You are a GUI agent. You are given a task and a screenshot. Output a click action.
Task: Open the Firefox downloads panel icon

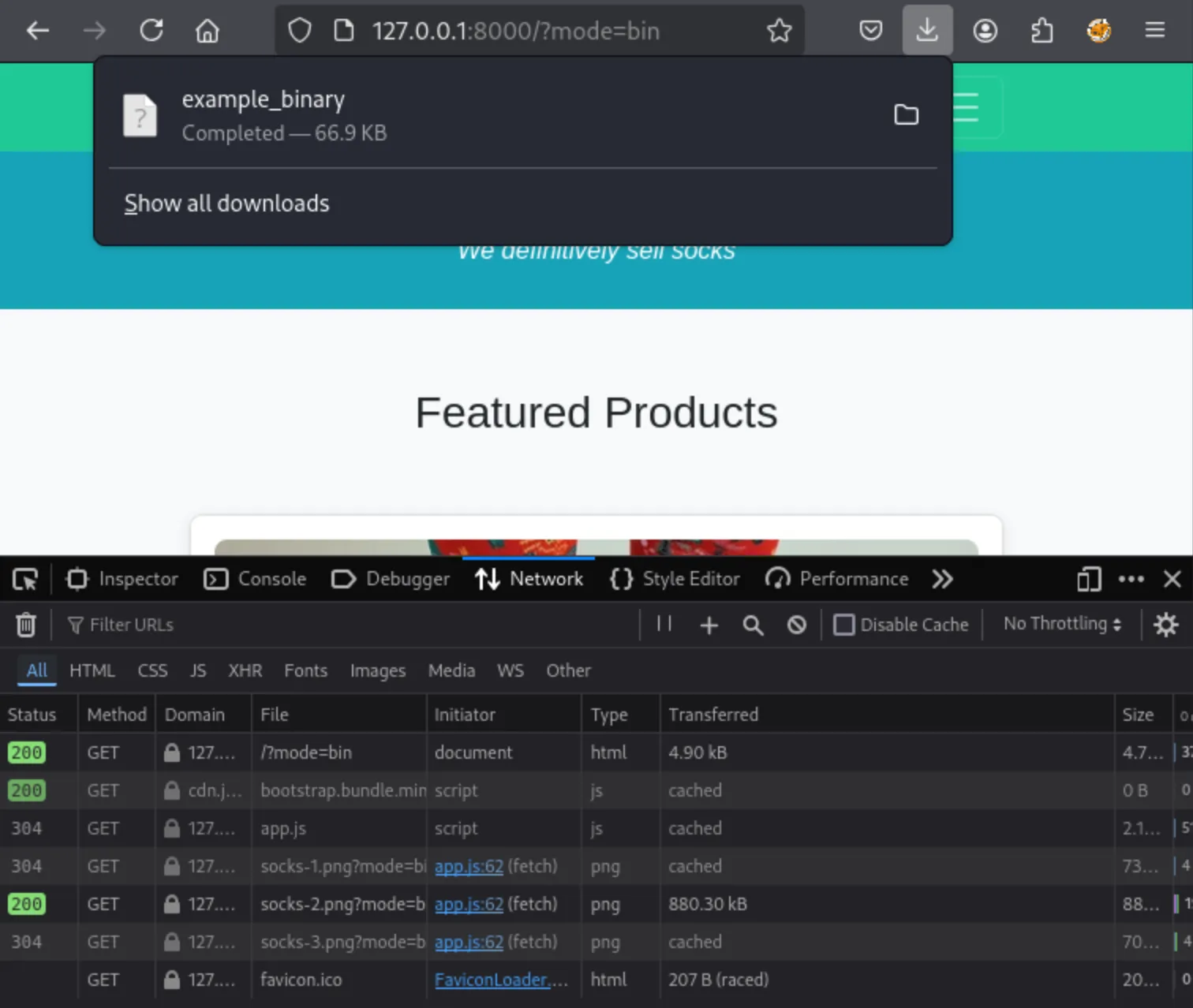[927, 30]
